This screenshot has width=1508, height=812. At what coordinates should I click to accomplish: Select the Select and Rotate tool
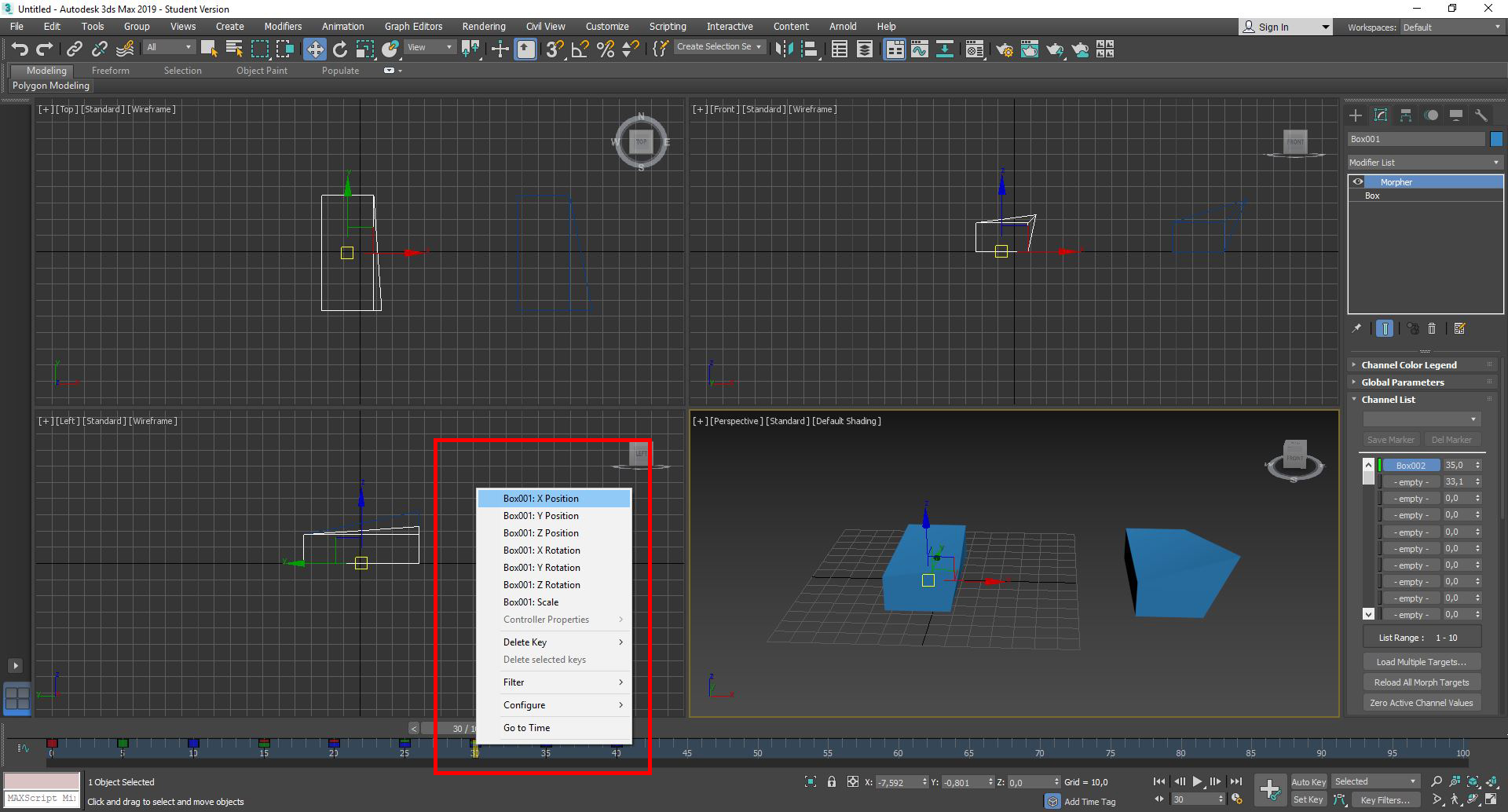coord(339,49)
